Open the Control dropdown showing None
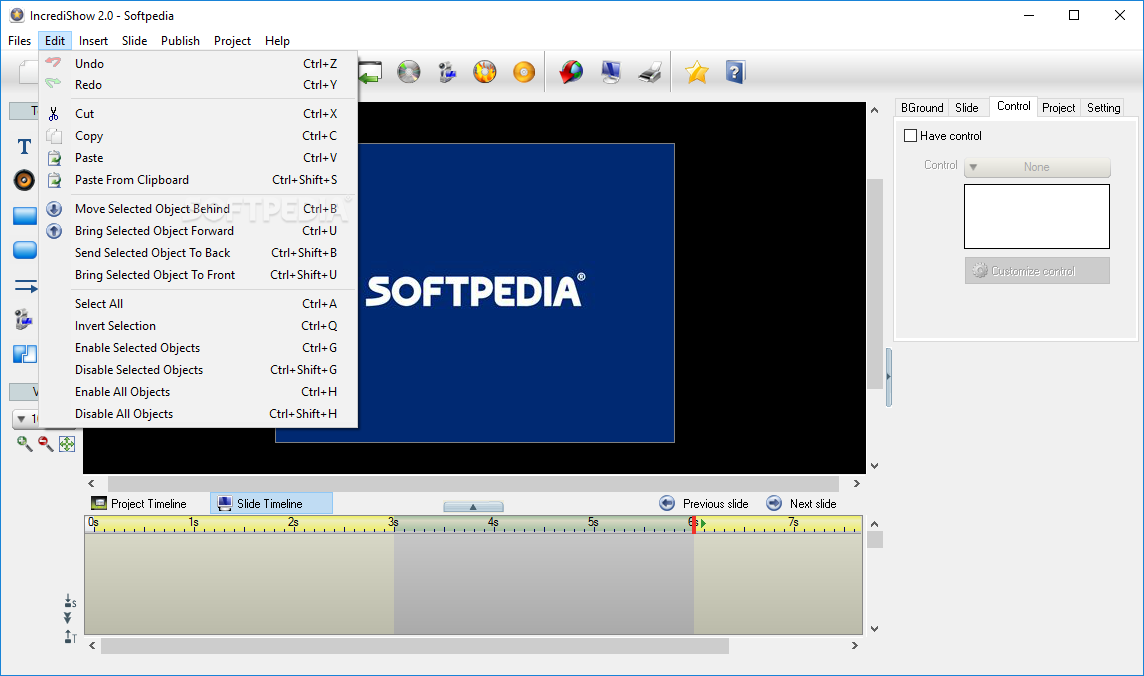Image resolution: width=1144 pixels, height=676 pixels. [1037, 167]
